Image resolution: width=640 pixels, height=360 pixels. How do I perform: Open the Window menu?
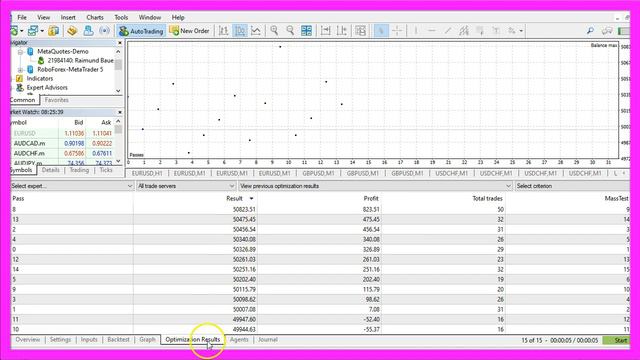click(x=149, y=18)
